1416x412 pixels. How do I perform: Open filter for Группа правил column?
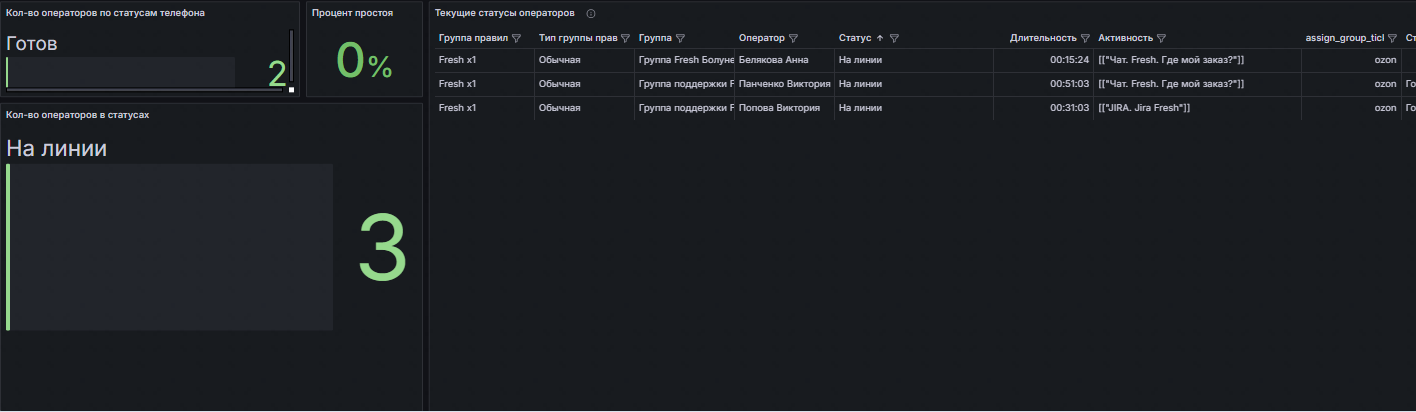coord(517,38)
